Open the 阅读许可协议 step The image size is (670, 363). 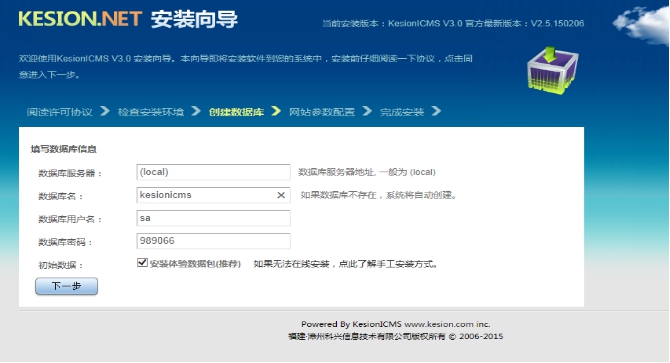pos(59,112)
